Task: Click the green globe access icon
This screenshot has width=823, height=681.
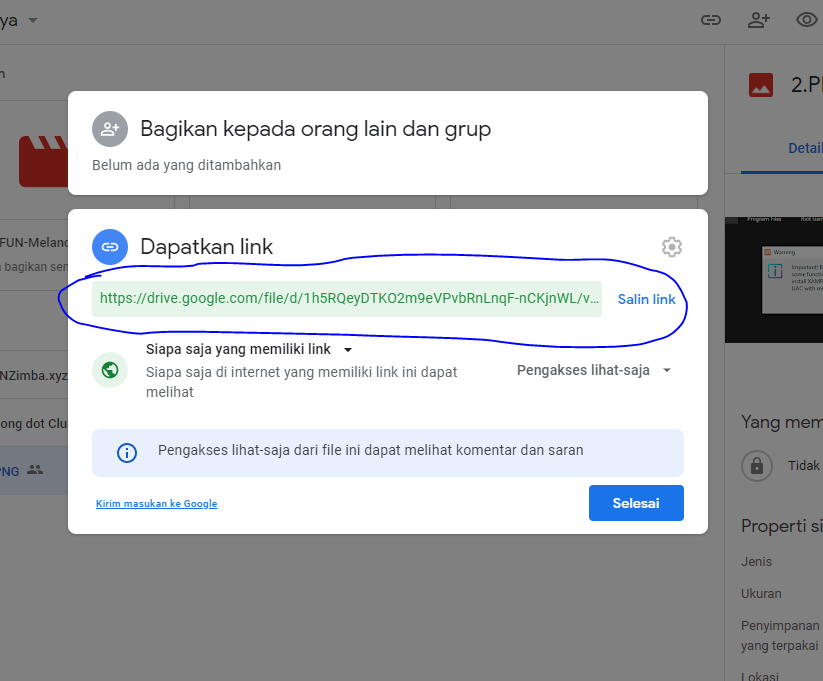Action: tap(110, 370)
